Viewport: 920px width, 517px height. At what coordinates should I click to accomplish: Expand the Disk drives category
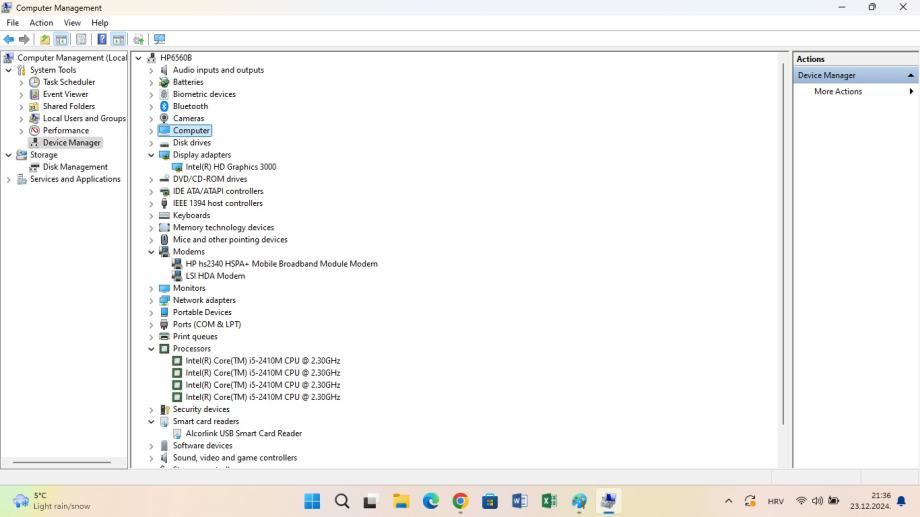pos(151,143)
